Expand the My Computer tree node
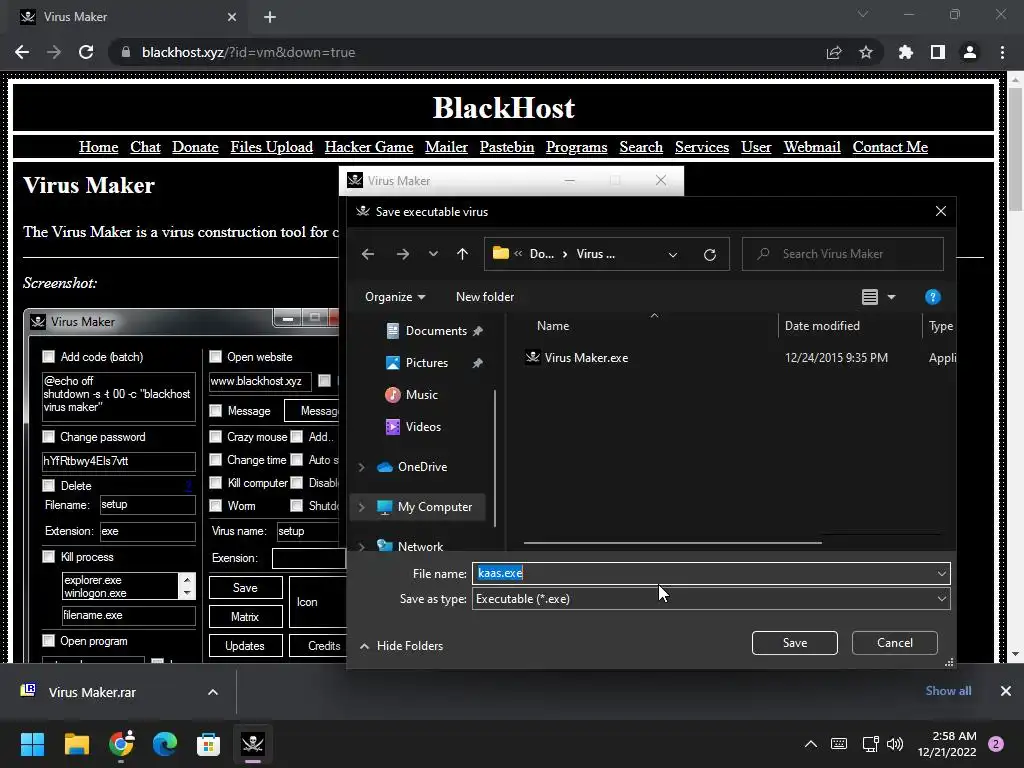1024x768 pixels. pyautogui.click(x=361, y=507)
